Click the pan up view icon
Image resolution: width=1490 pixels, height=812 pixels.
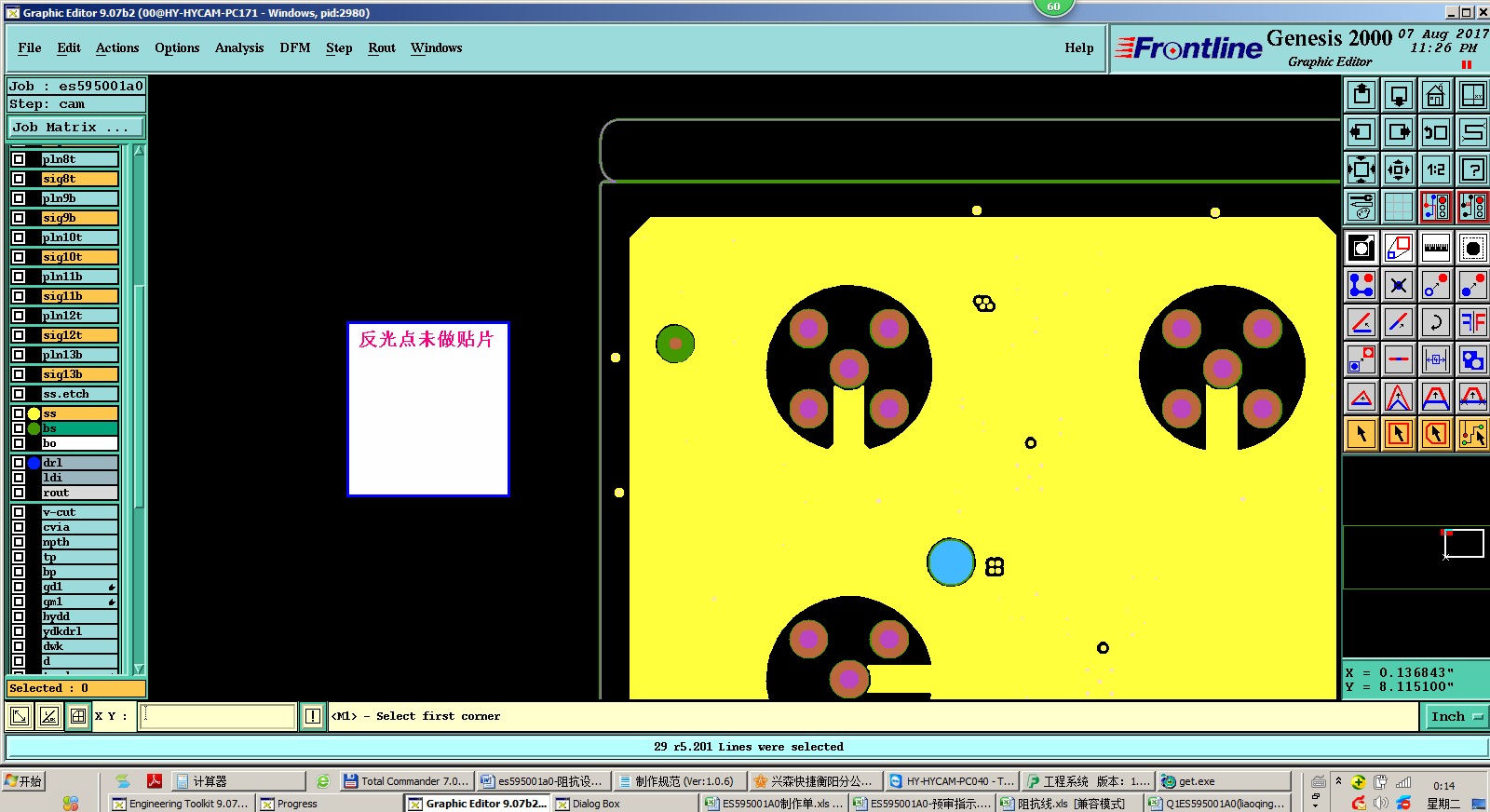point(1361,95)
